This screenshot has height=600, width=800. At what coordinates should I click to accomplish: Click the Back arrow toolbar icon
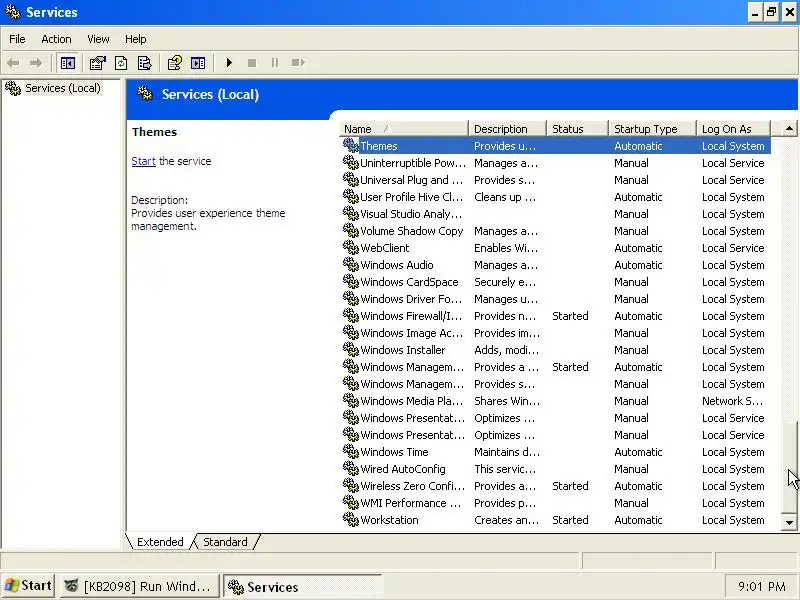pos(13,63)
